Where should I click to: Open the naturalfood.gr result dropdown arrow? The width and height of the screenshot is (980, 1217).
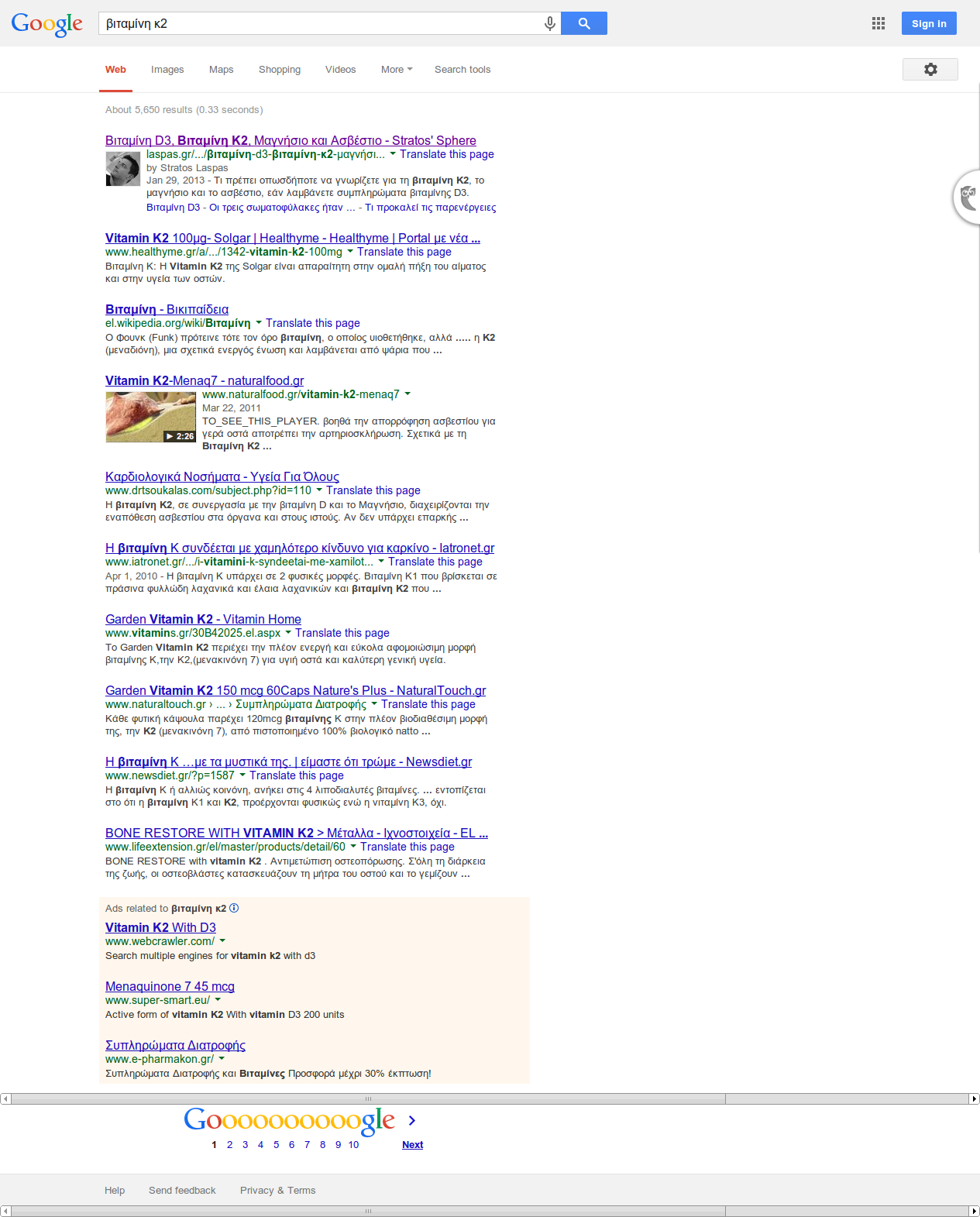[407, 394]
